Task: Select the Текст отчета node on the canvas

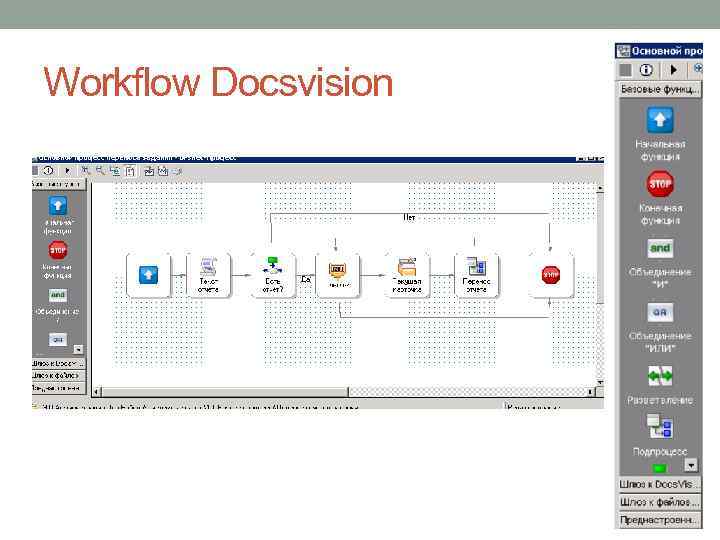Action: 208,275
